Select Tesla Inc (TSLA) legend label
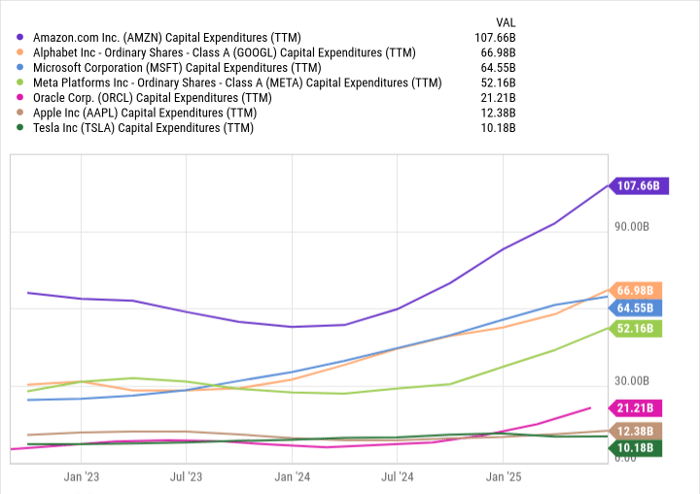The width and height of the screenshot is (700, 494). click(143, 128)
